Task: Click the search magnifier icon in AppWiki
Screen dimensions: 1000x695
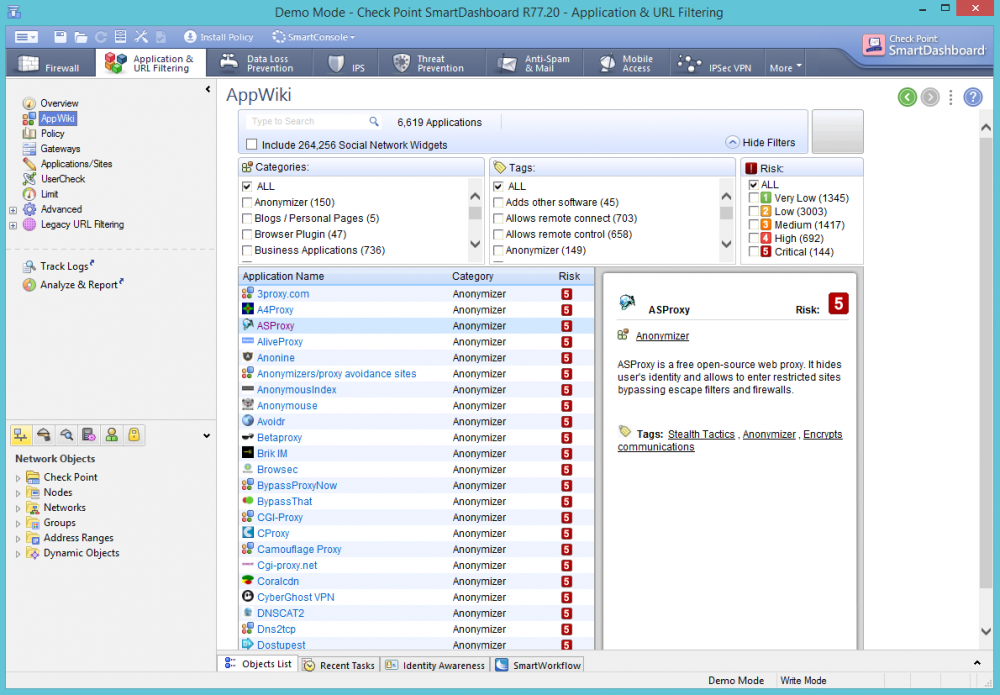Action: coord(374,122)
